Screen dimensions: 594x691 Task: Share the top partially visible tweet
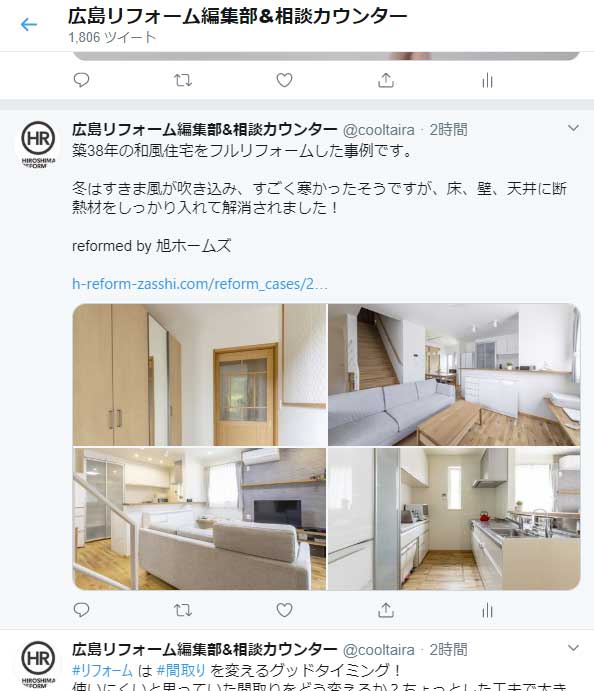click(386, 80)
